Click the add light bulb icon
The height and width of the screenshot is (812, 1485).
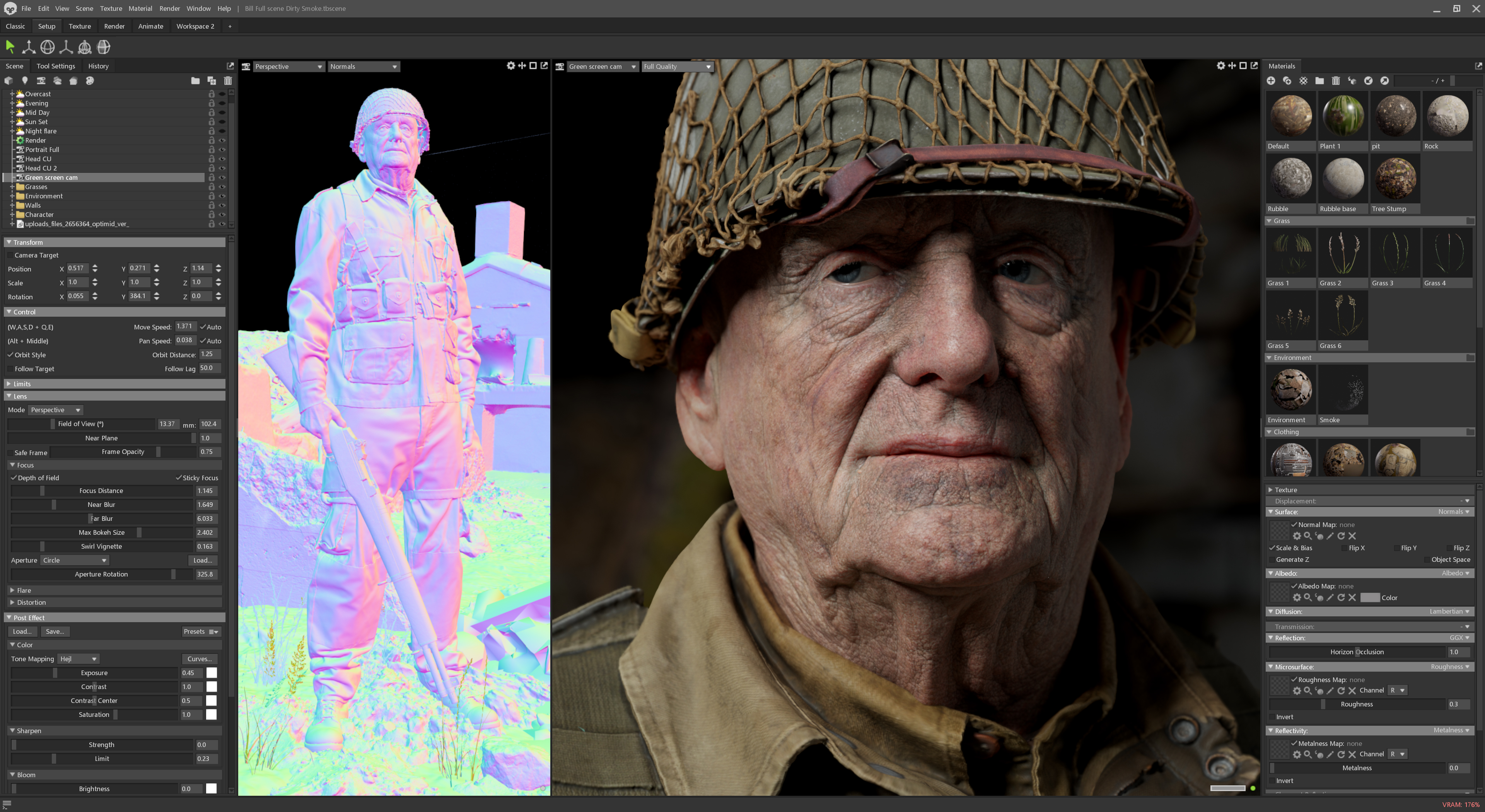tap(25, 81)
